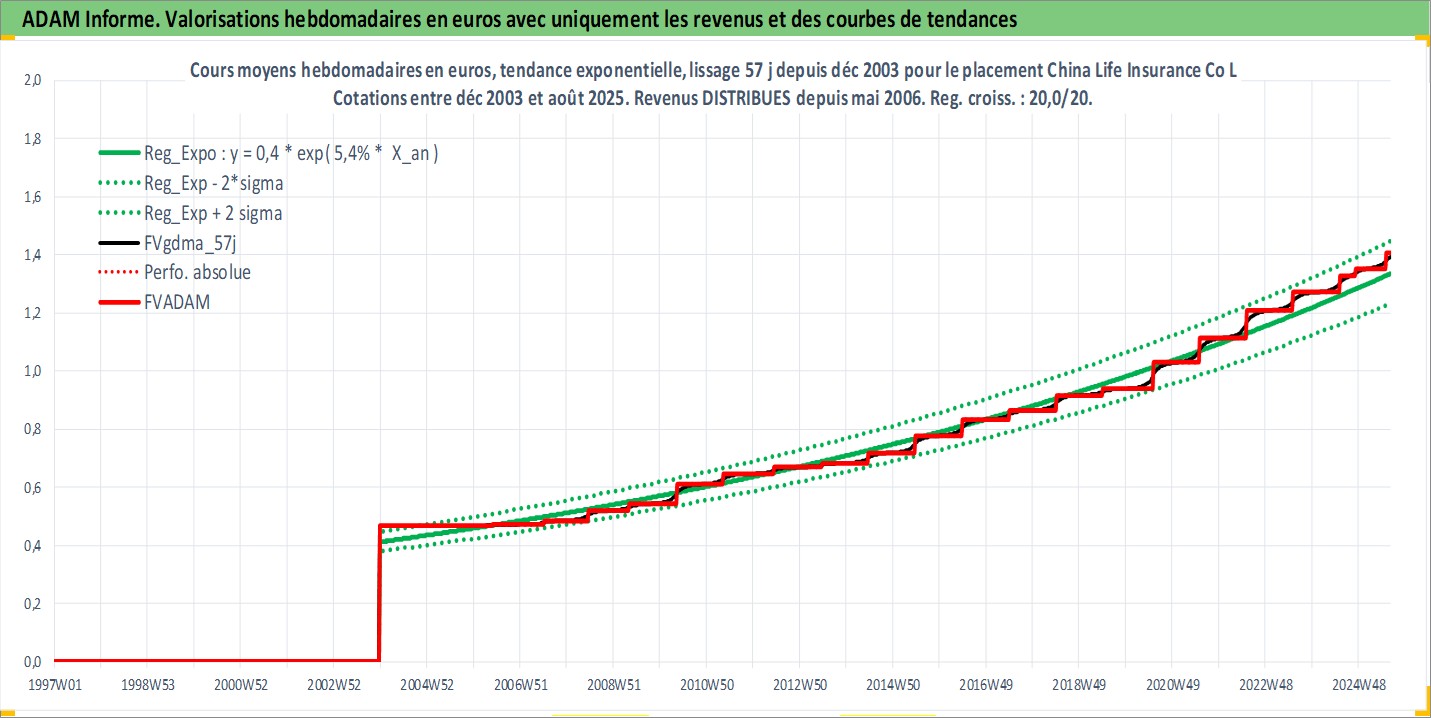This screenshot has width=1431, height=718.
Task: Click y-axis label 1,4
Action: click(31, 255)
